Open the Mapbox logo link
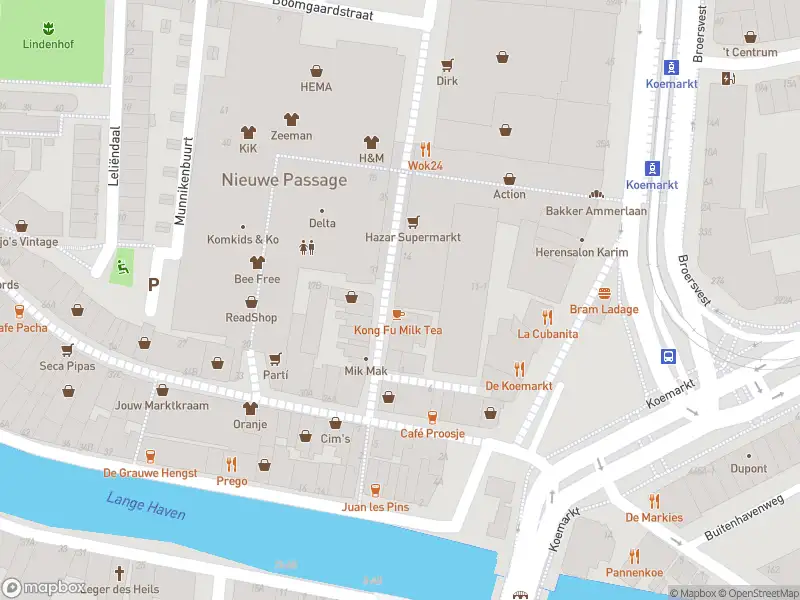Screen dimensions: 800x600 click(43, 588)
